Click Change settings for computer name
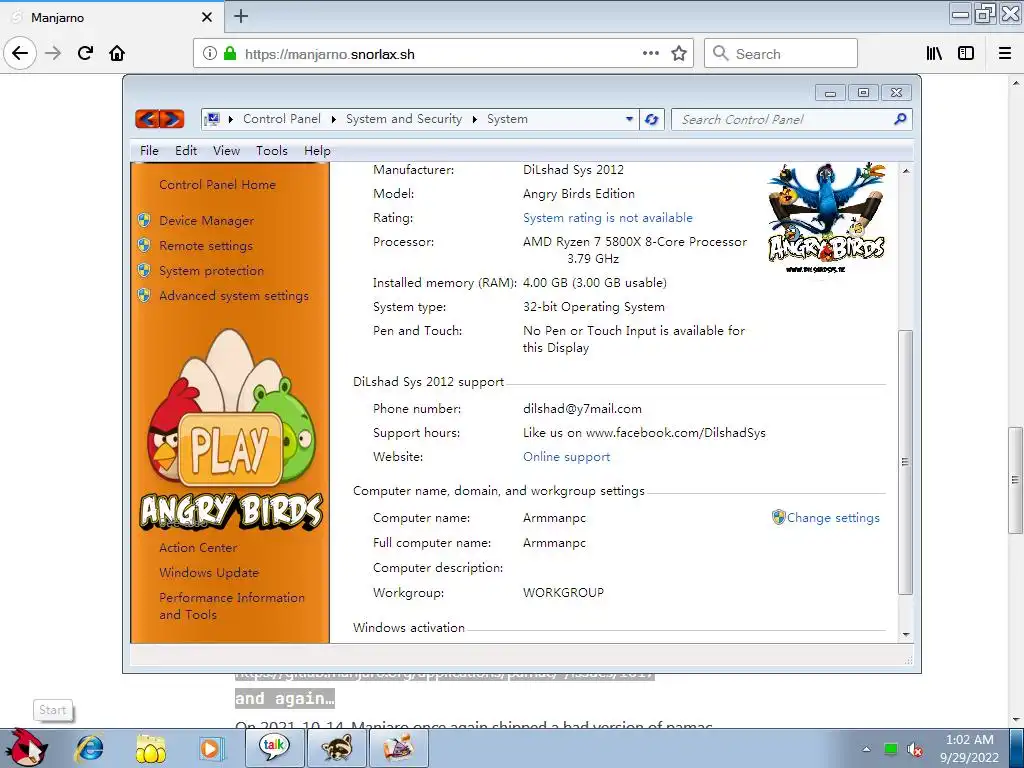Image resolution: width=1024 pixels, height=768 pixels. (833, 517)
